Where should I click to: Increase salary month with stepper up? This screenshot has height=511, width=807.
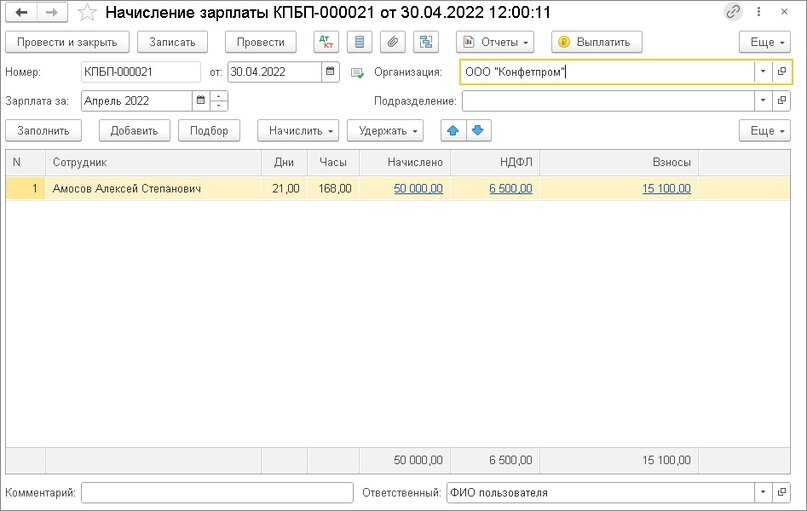click(219, 96)
